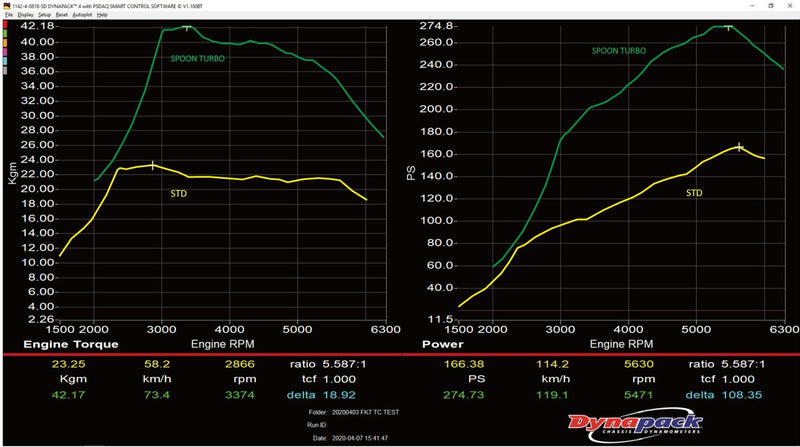This screenshot has height=447, width=800.
Task: Restore down the application window
Action: 771,5
